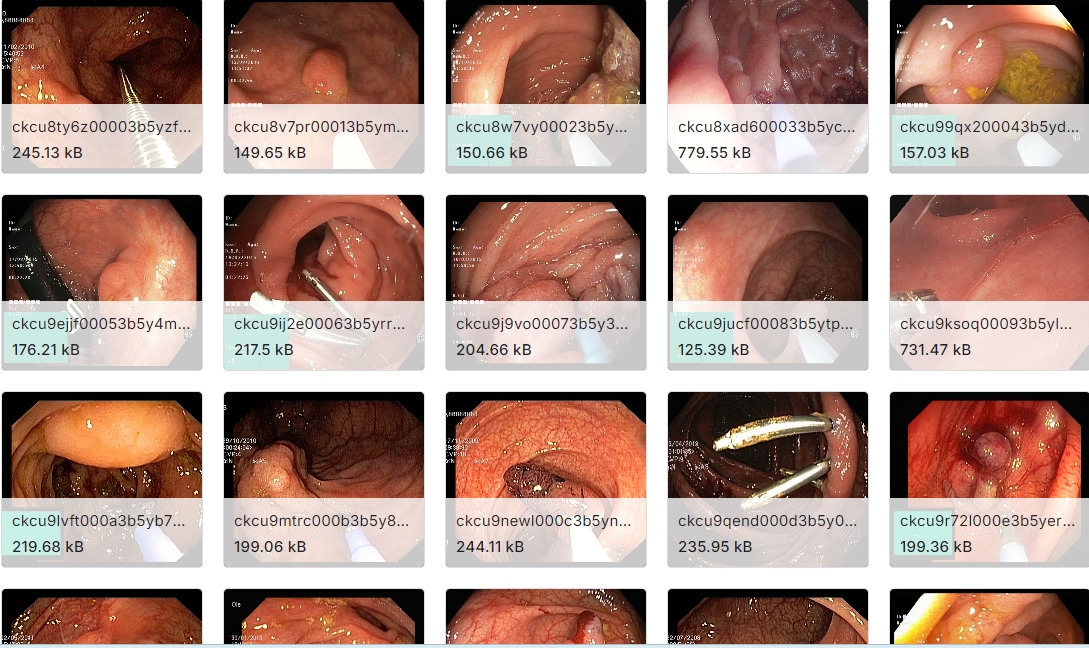Open the partially visible yellow-toned bottom row thumbnail

tap(989, 617)
